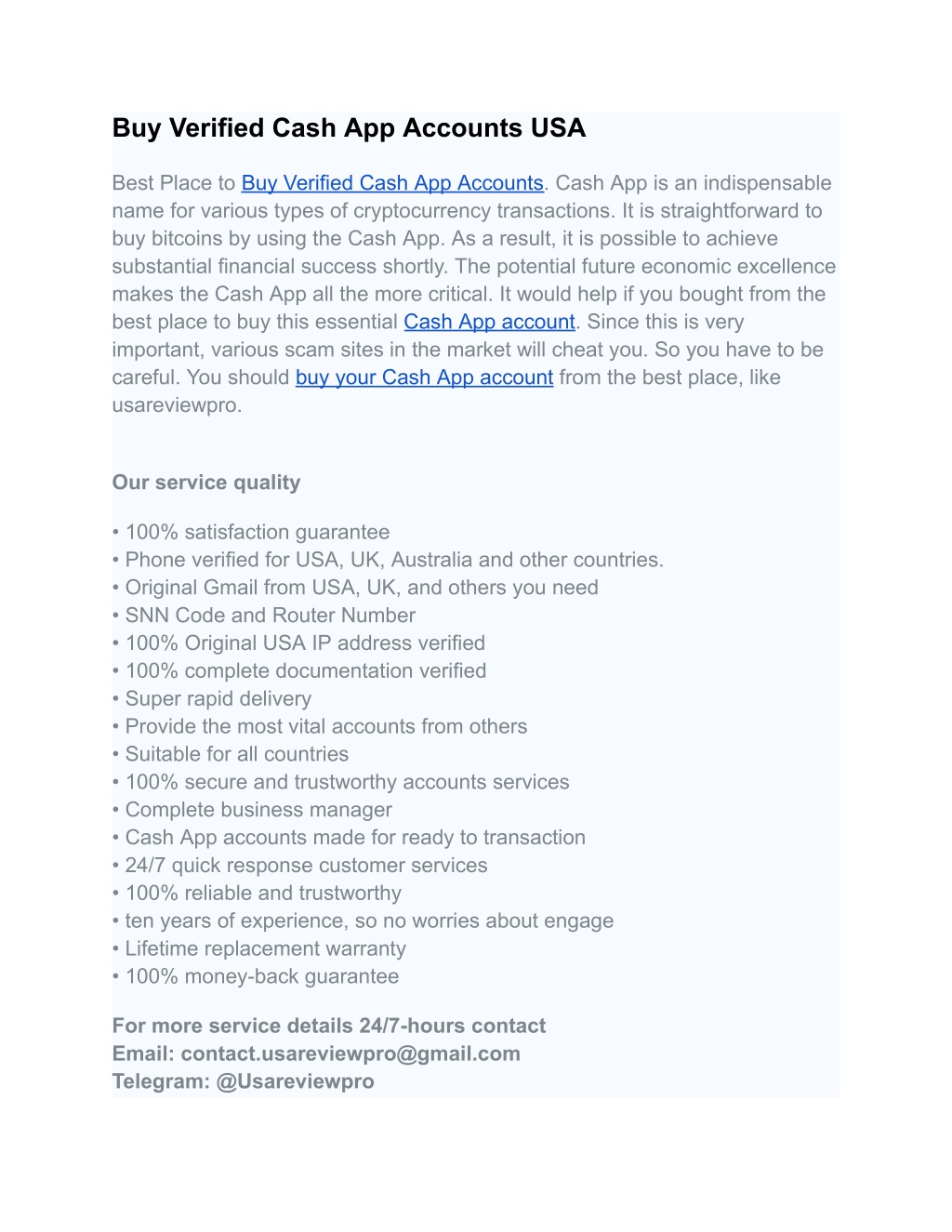Follow the 'Cash App account' hyperlink
The image size is (952, 1232).
(x=490, y=322)
